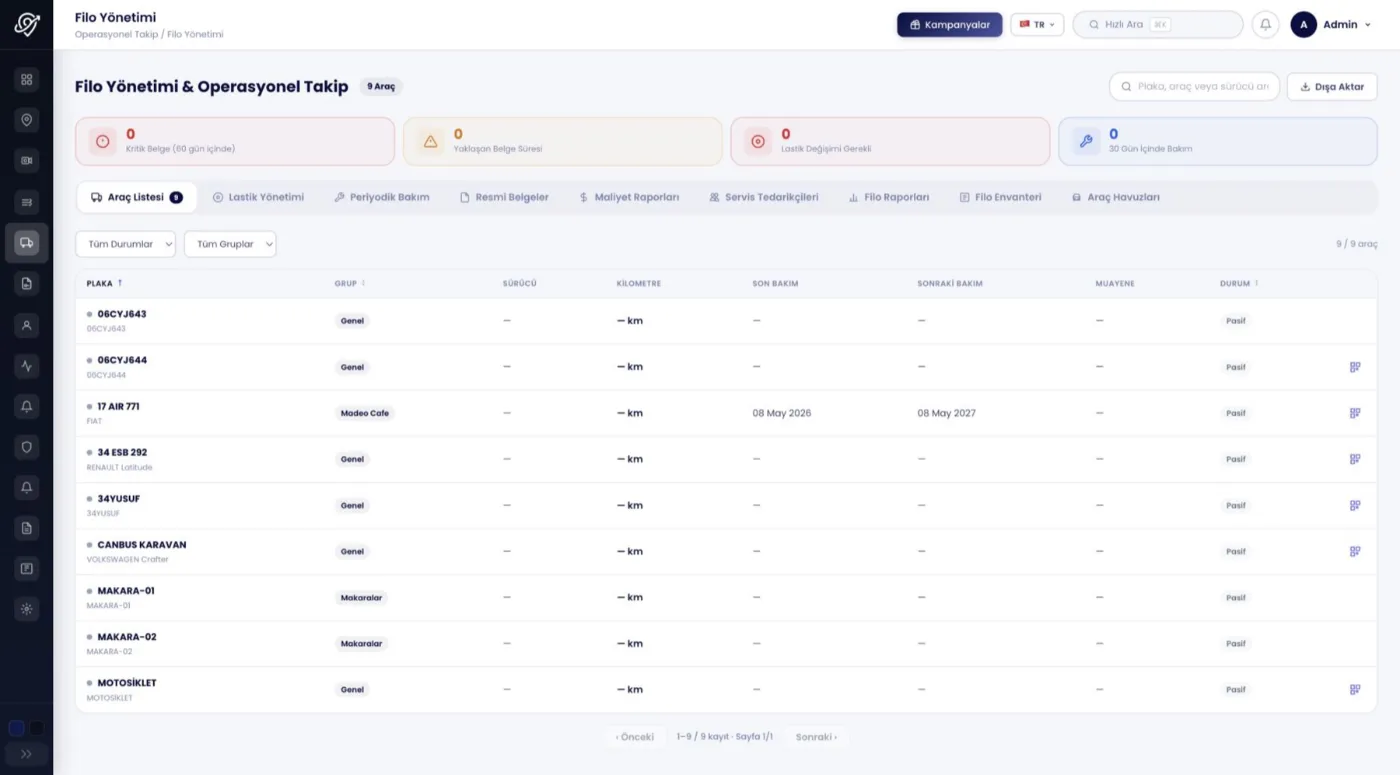Screen dimensions: 1400x775
Task: Click the Dışa Aktar export button
Action: (1332, 87)
